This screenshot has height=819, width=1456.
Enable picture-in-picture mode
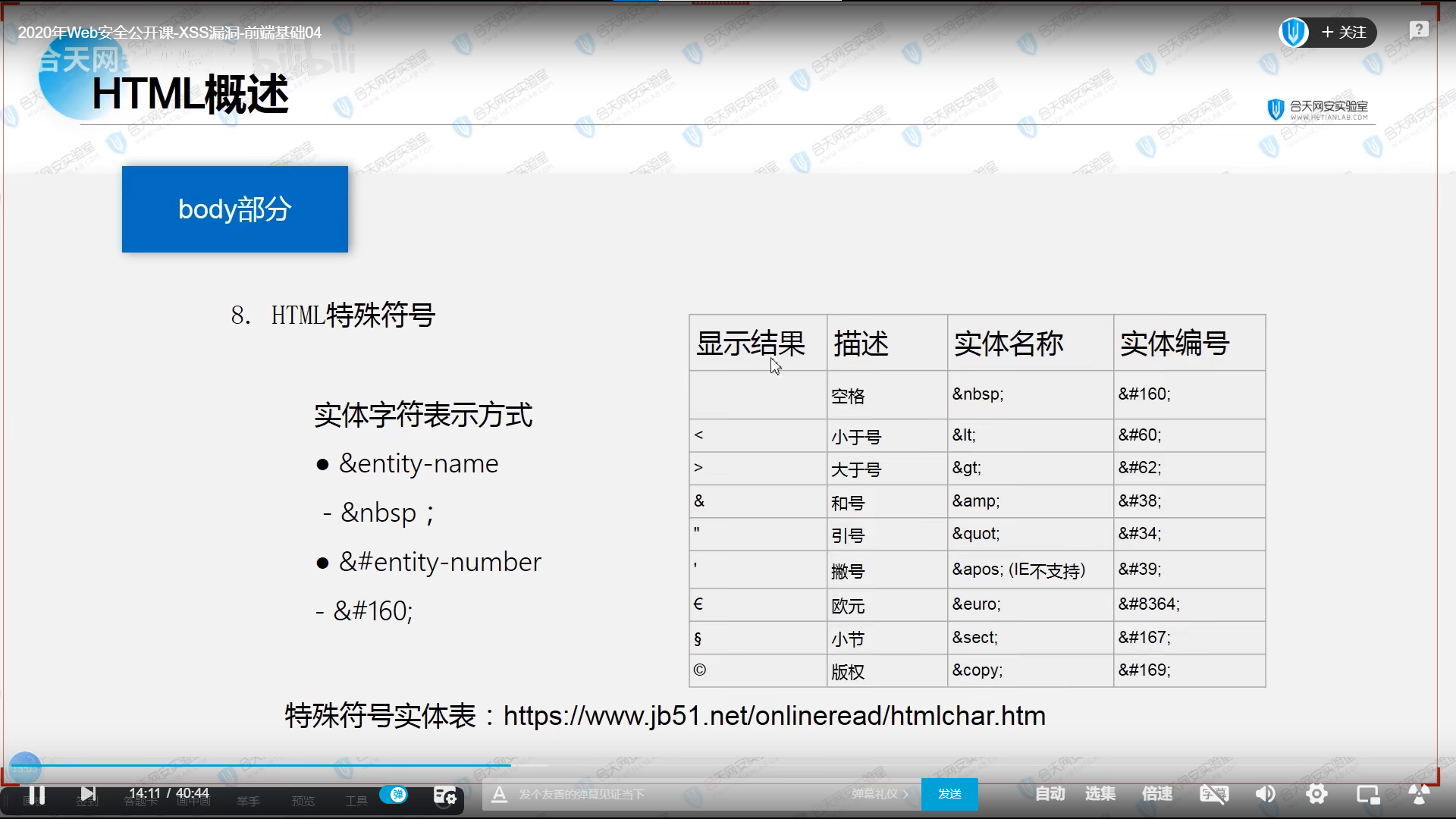(1367, 794)
